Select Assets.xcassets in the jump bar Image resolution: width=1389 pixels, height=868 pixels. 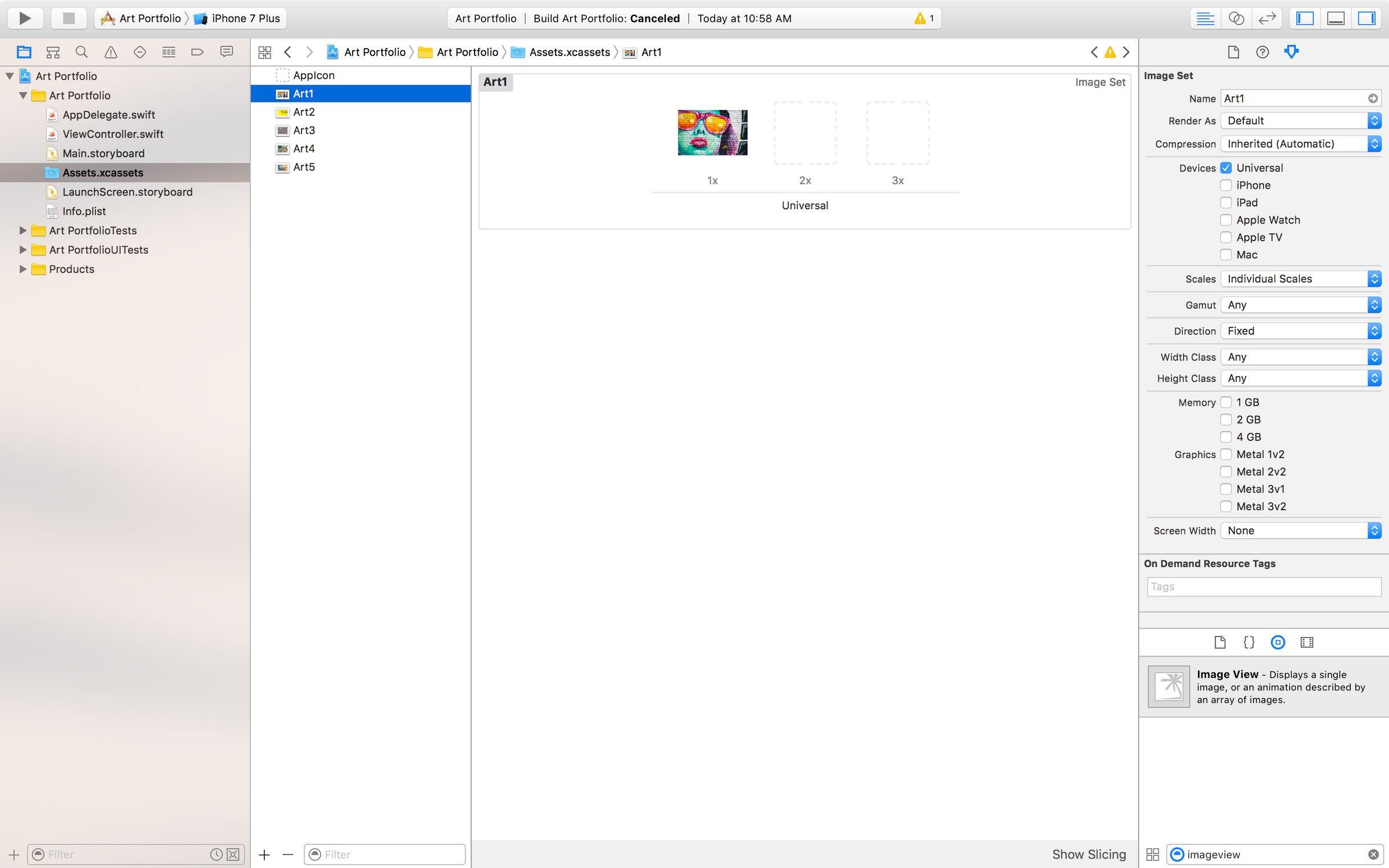[569, 52]
